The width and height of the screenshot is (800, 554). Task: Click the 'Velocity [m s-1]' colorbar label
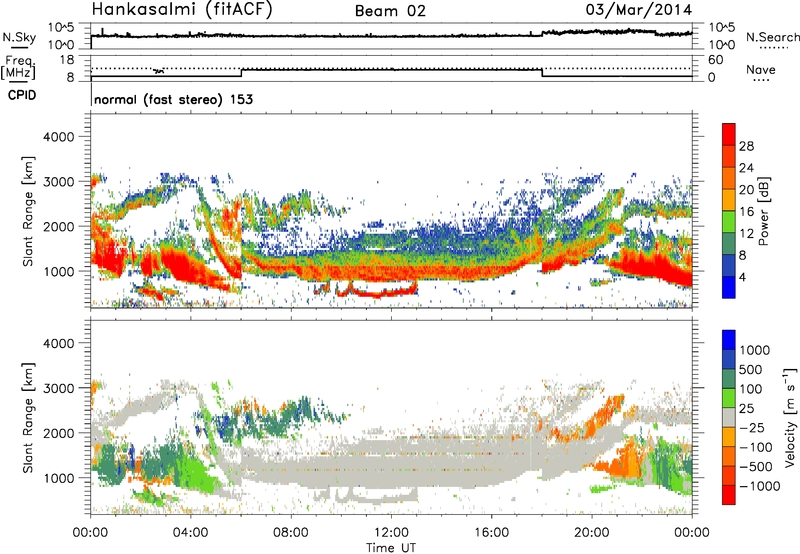(x=790, y=417)
